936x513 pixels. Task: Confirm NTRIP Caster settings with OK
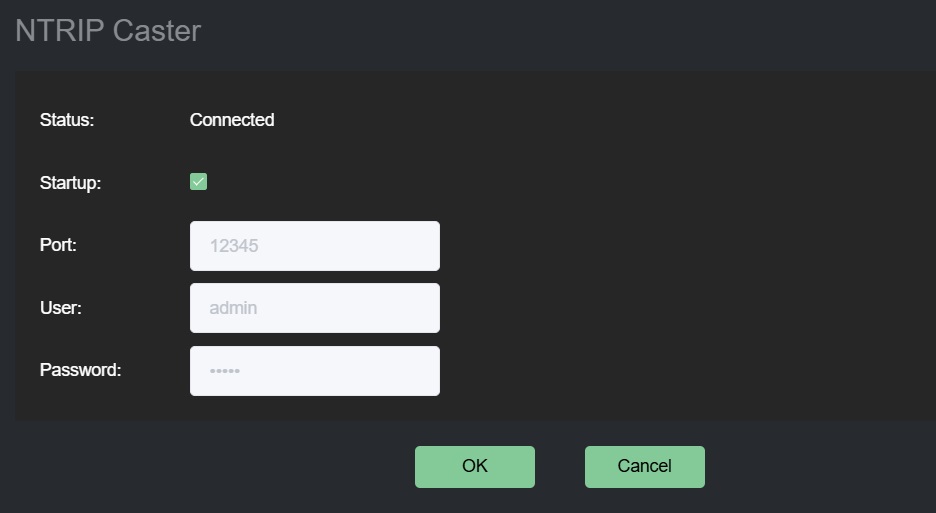pos(474,467)
